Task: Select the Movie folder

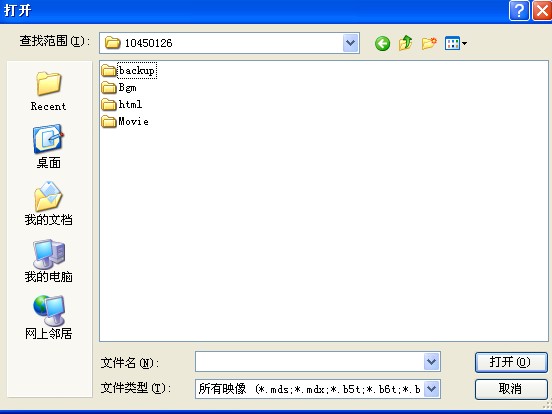Action: 125,121
